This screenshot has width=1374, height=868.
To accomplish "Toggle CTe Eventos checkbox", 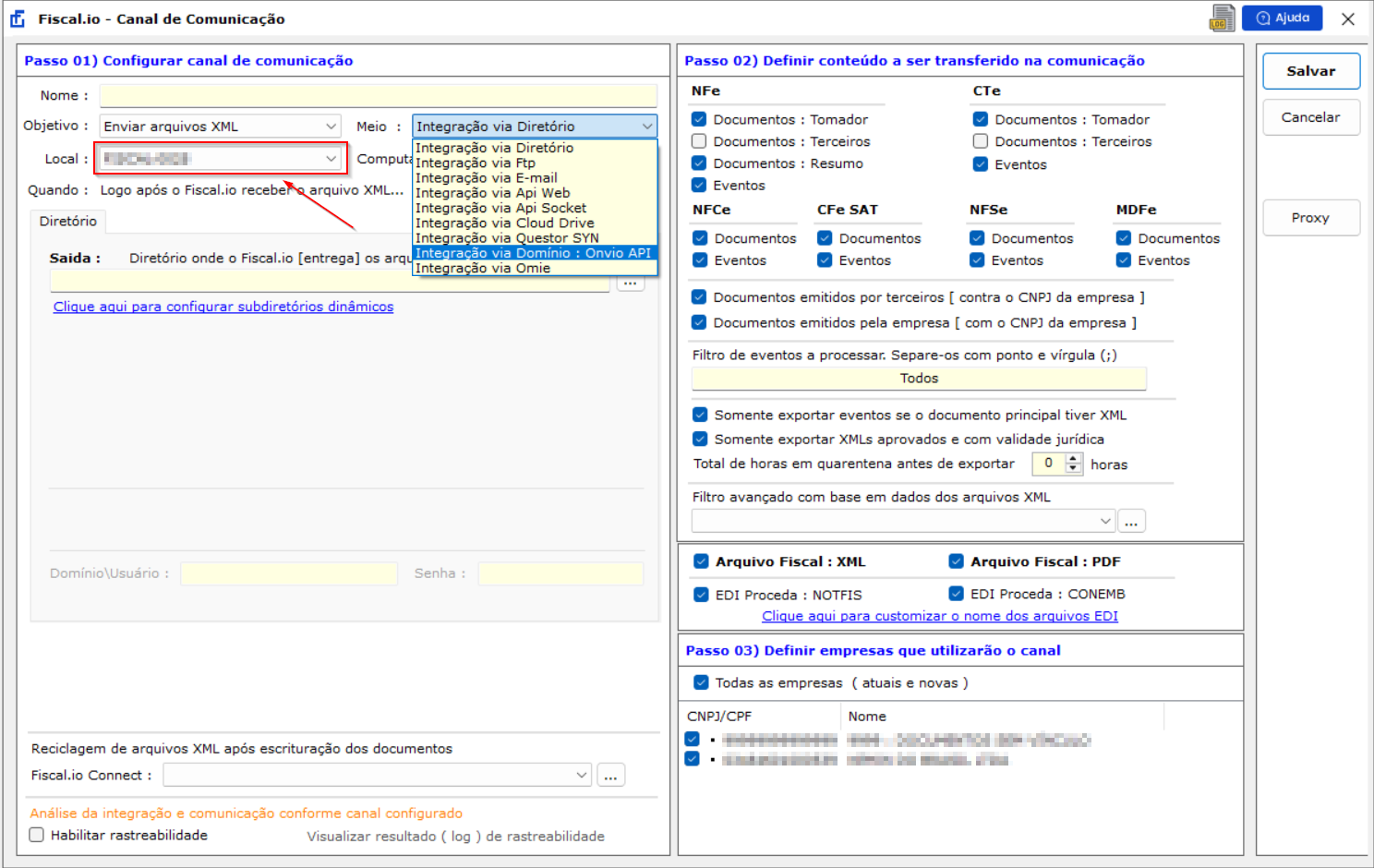I will click(981, 164).
